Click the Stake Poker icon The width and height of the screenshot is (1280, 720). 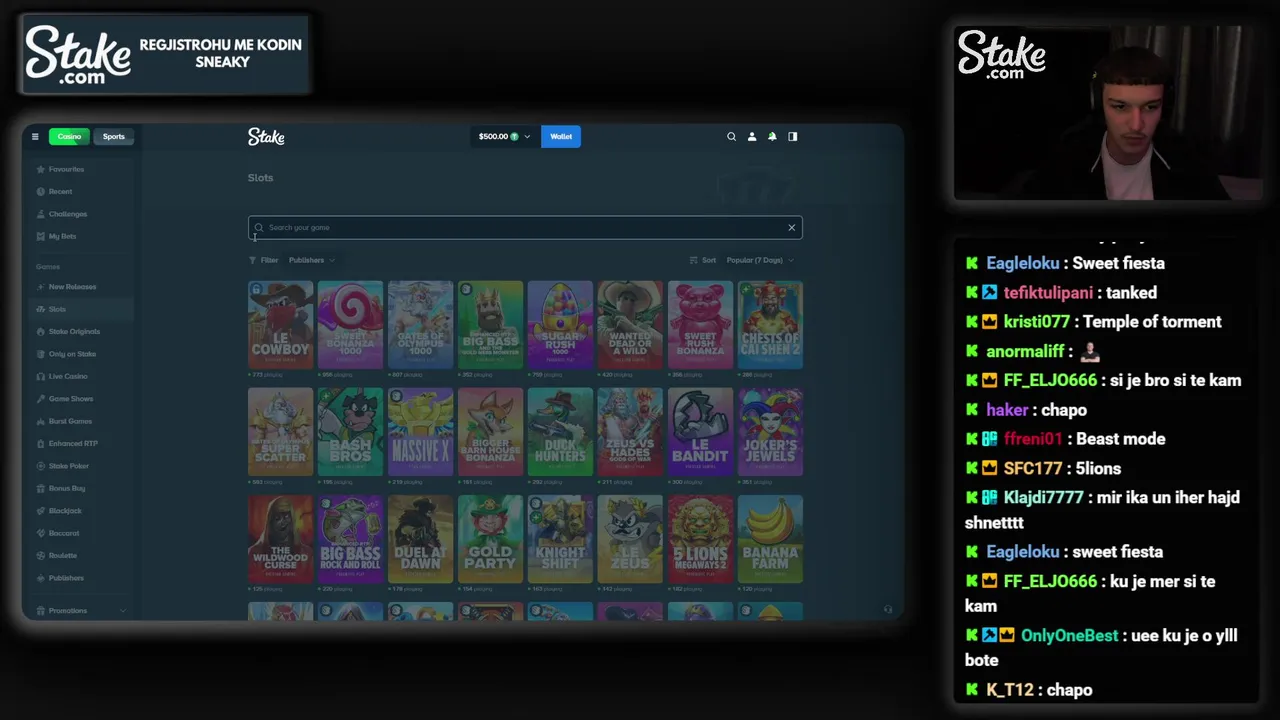coord(41,466)
